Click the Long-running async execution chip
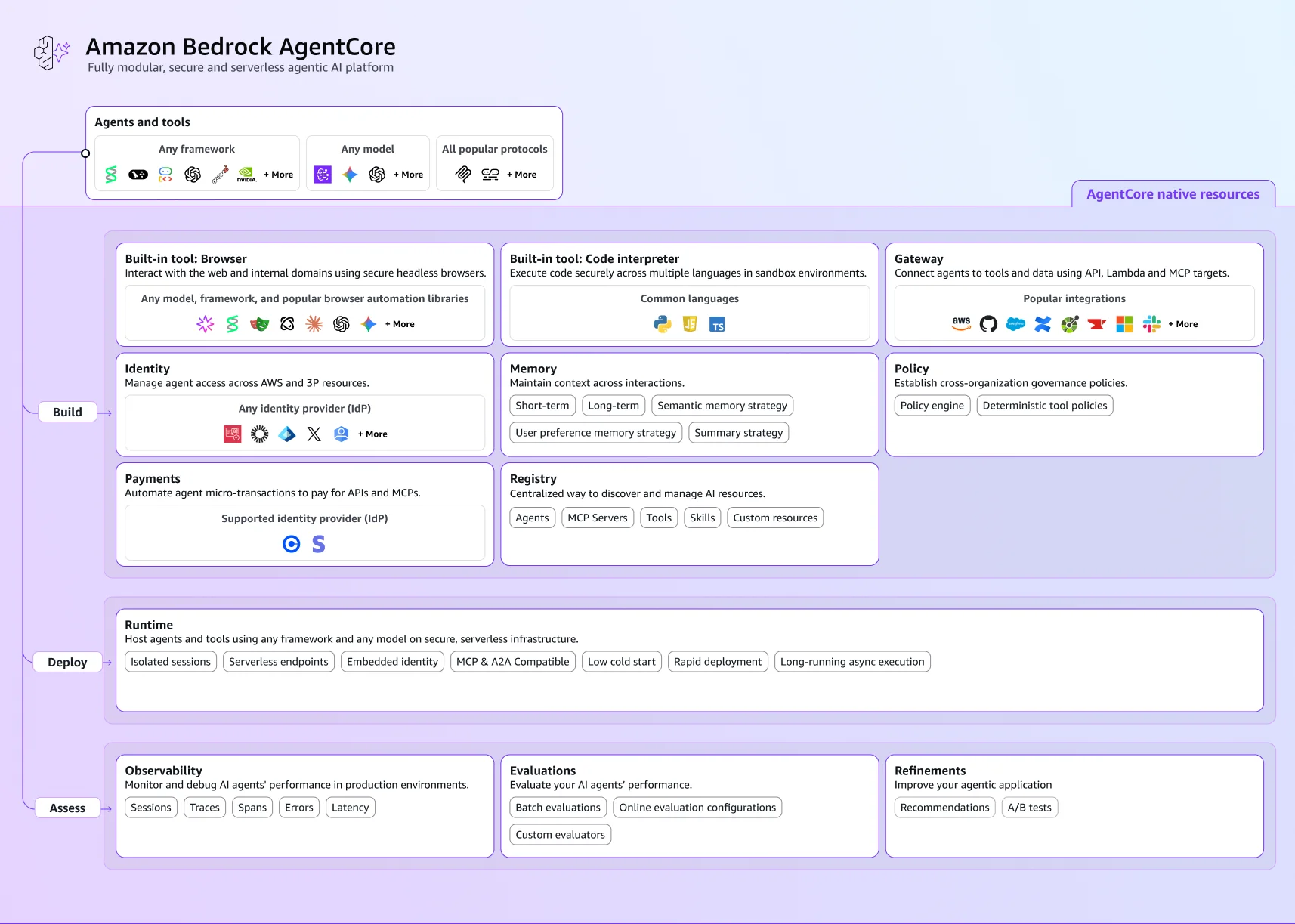This screenshot has height=924, width=1295. point(852,662)
